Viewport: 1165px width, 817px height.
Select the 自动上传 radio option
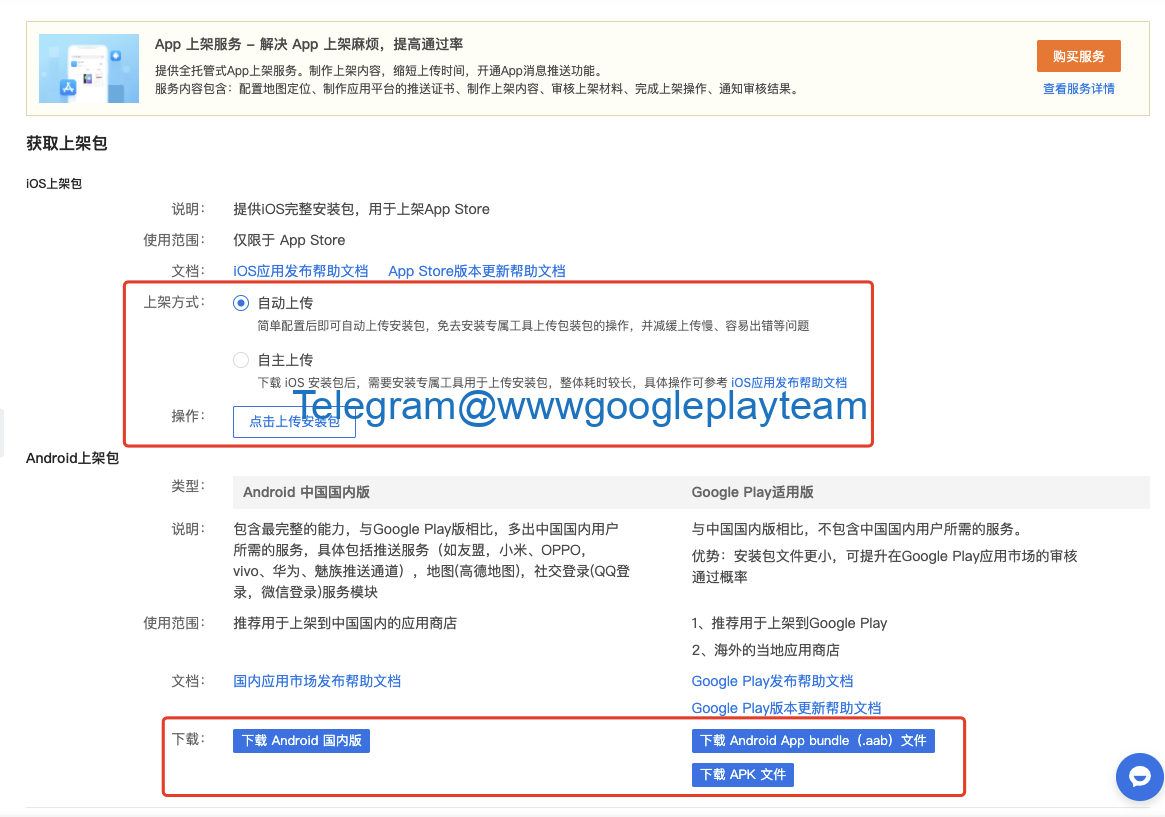point(241,303)
